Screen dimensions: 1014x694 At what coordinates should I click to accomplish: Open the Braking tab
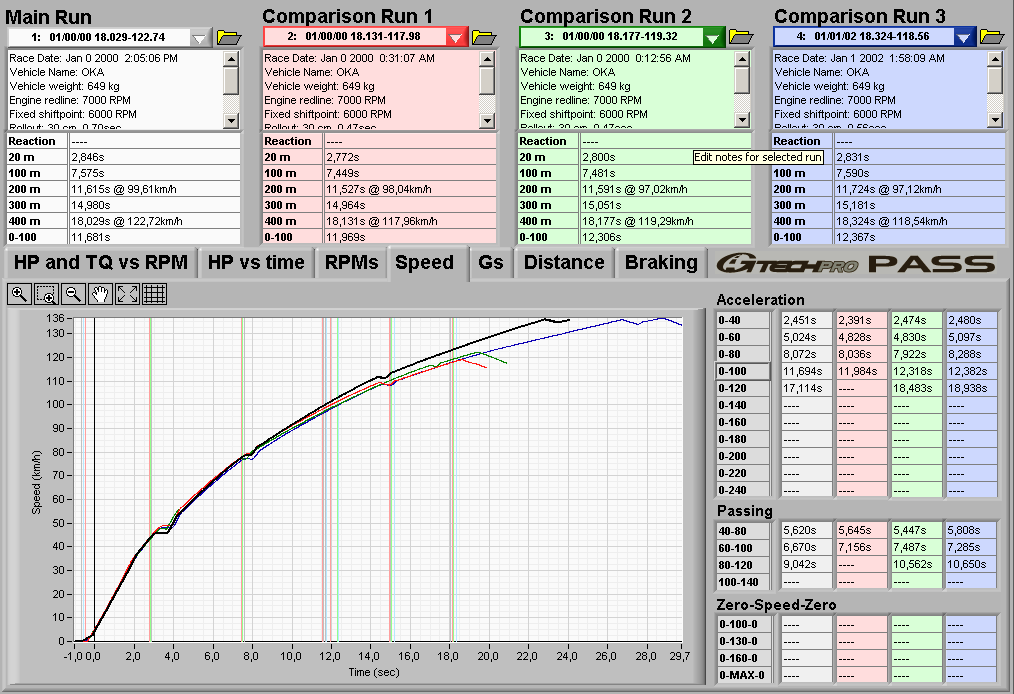point(661,263)
